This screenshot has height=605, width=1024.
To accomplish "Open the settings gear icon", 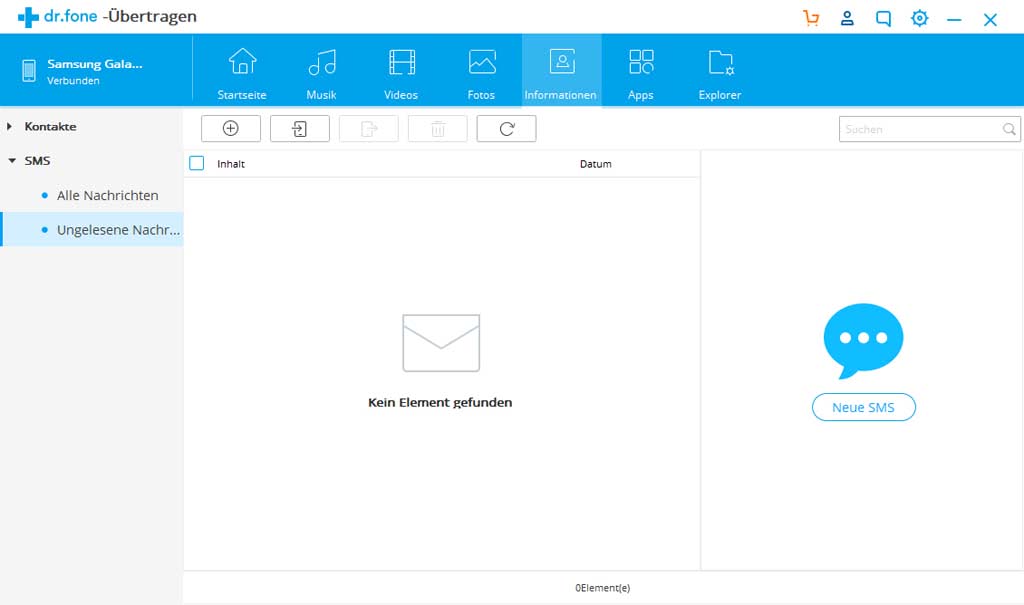I will [919, 18].
